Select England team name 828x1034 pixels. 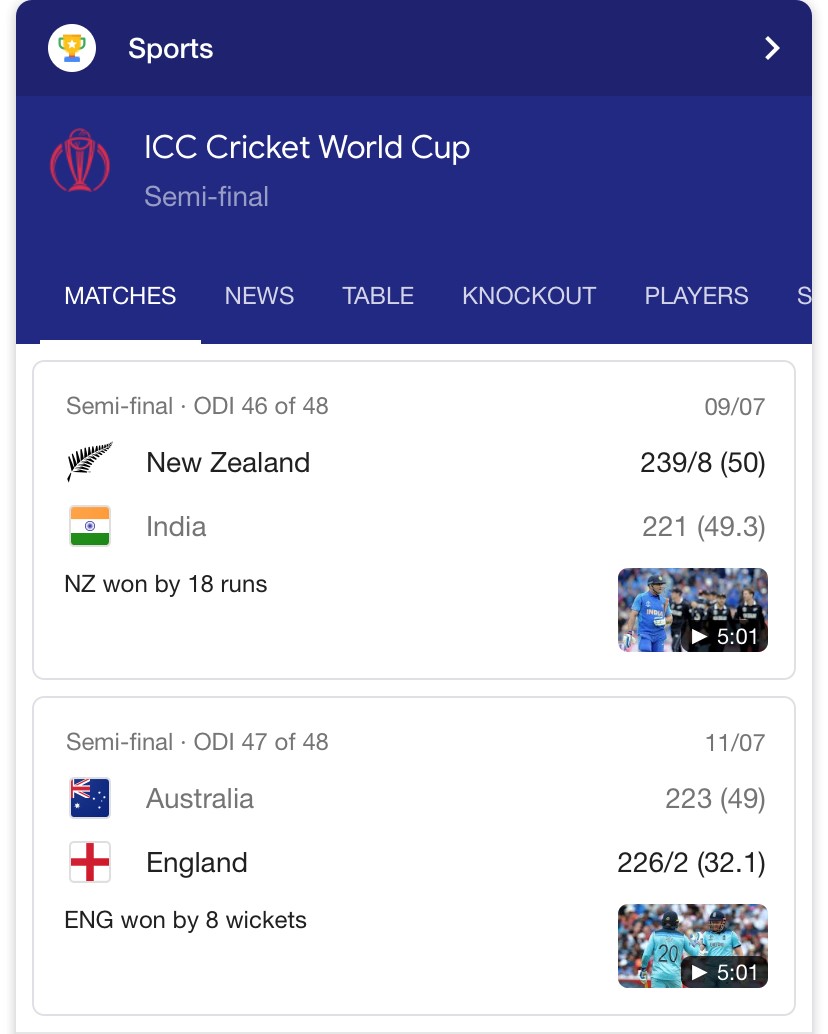(x=197, y=863)
